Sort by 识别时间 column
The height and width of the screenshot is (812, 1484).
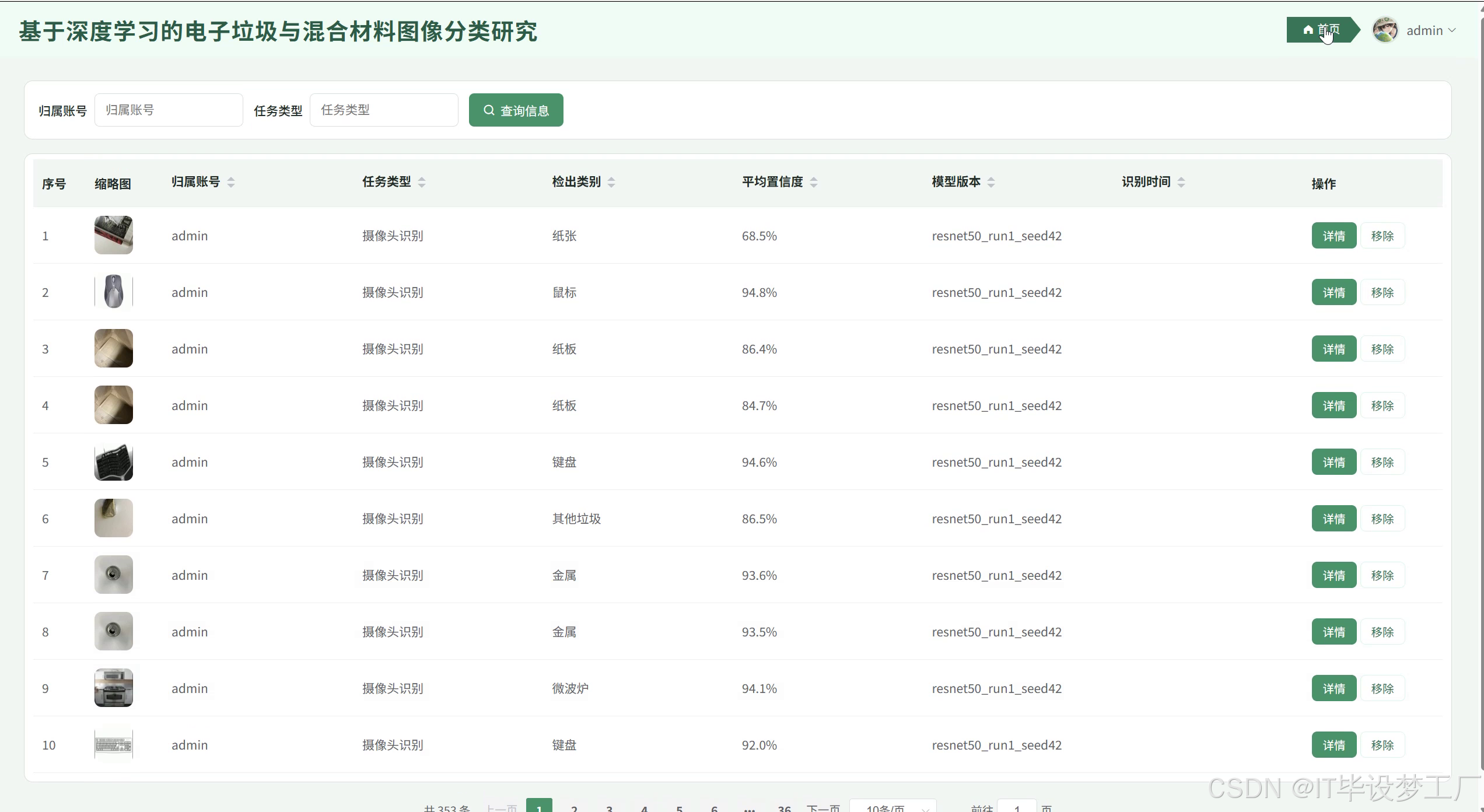1181,182
